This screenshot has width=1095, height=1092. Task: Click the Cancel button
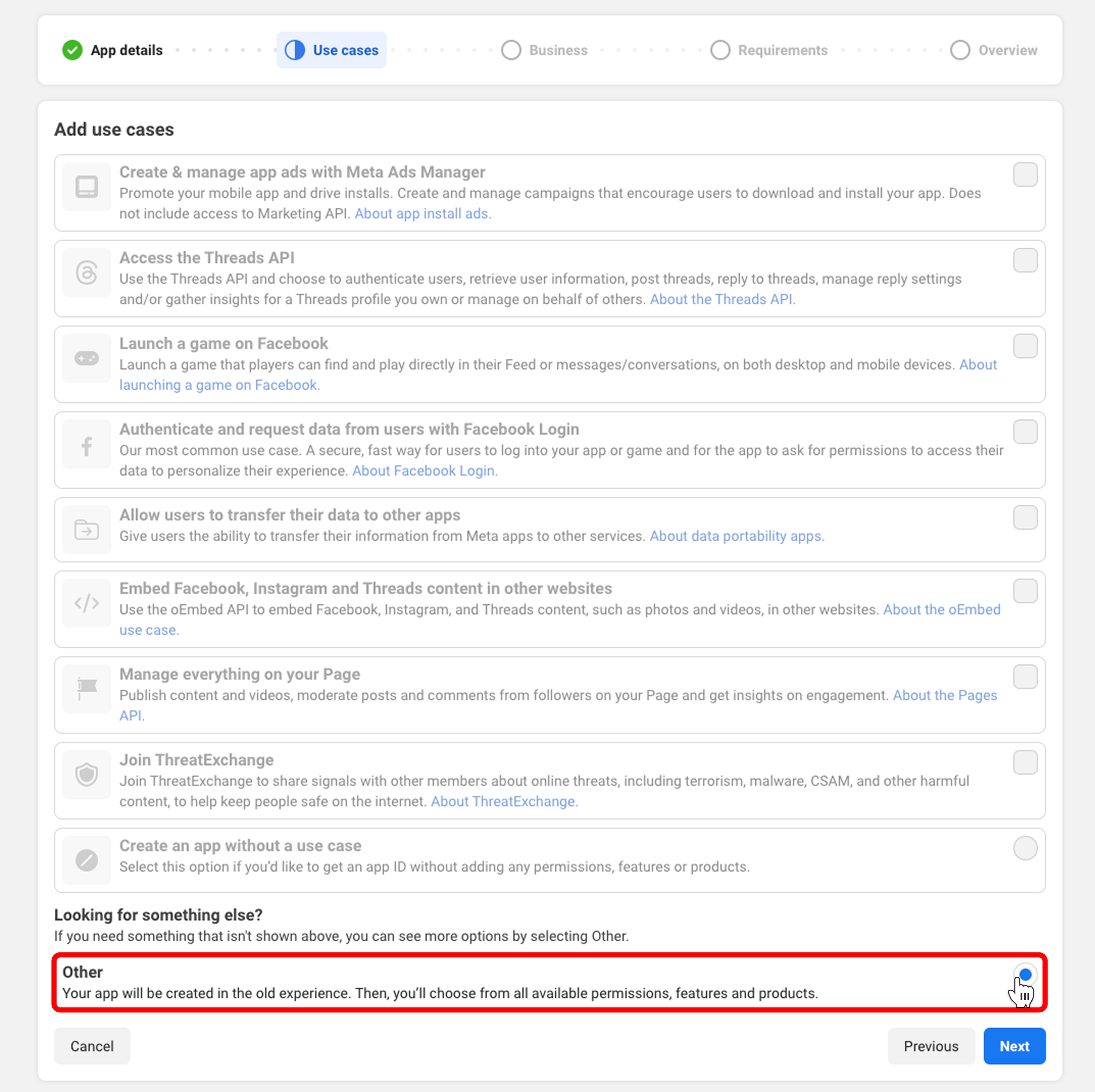pyautogui.click(x=92, y=1046)
